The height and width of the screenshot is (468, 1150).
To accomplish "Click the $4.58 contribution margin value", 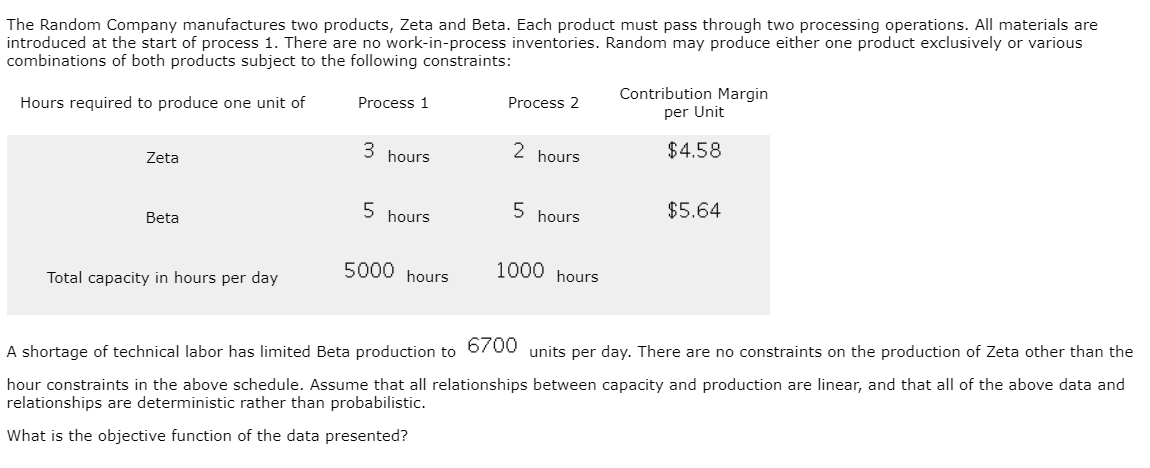I will click(x=695, y=150).
